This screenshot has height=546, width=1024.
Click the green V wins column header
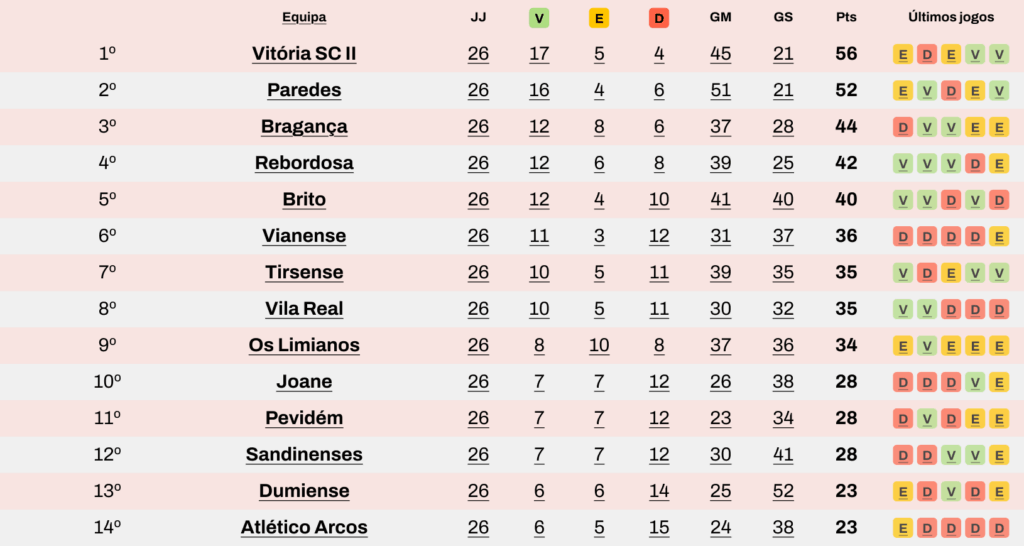tap(539, 18)
